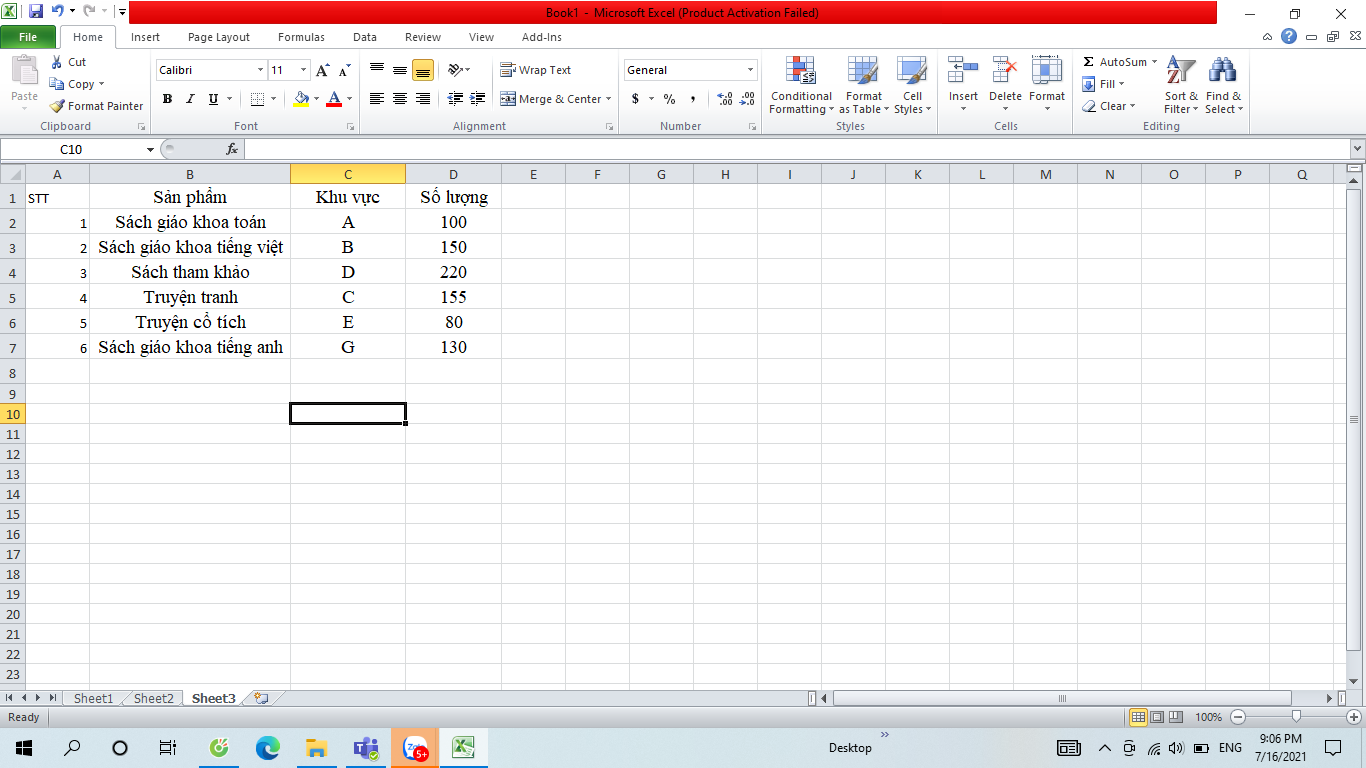This screenshot has width=1366, height=768.
Task: Switch to Page Layout view in status bar
Action: point(1157,717)
